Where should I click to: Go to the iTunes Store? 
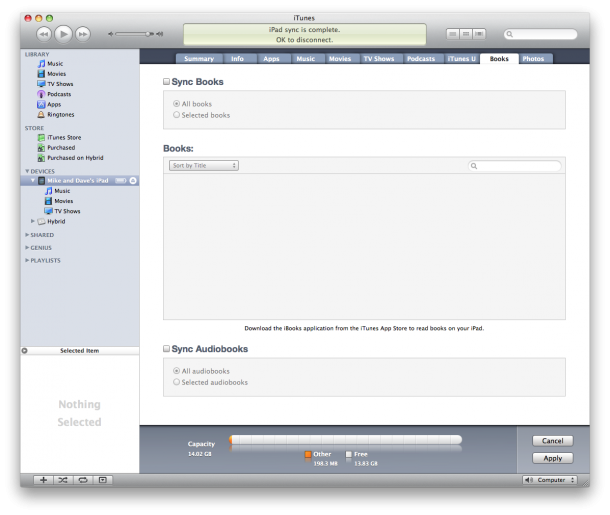59,137
